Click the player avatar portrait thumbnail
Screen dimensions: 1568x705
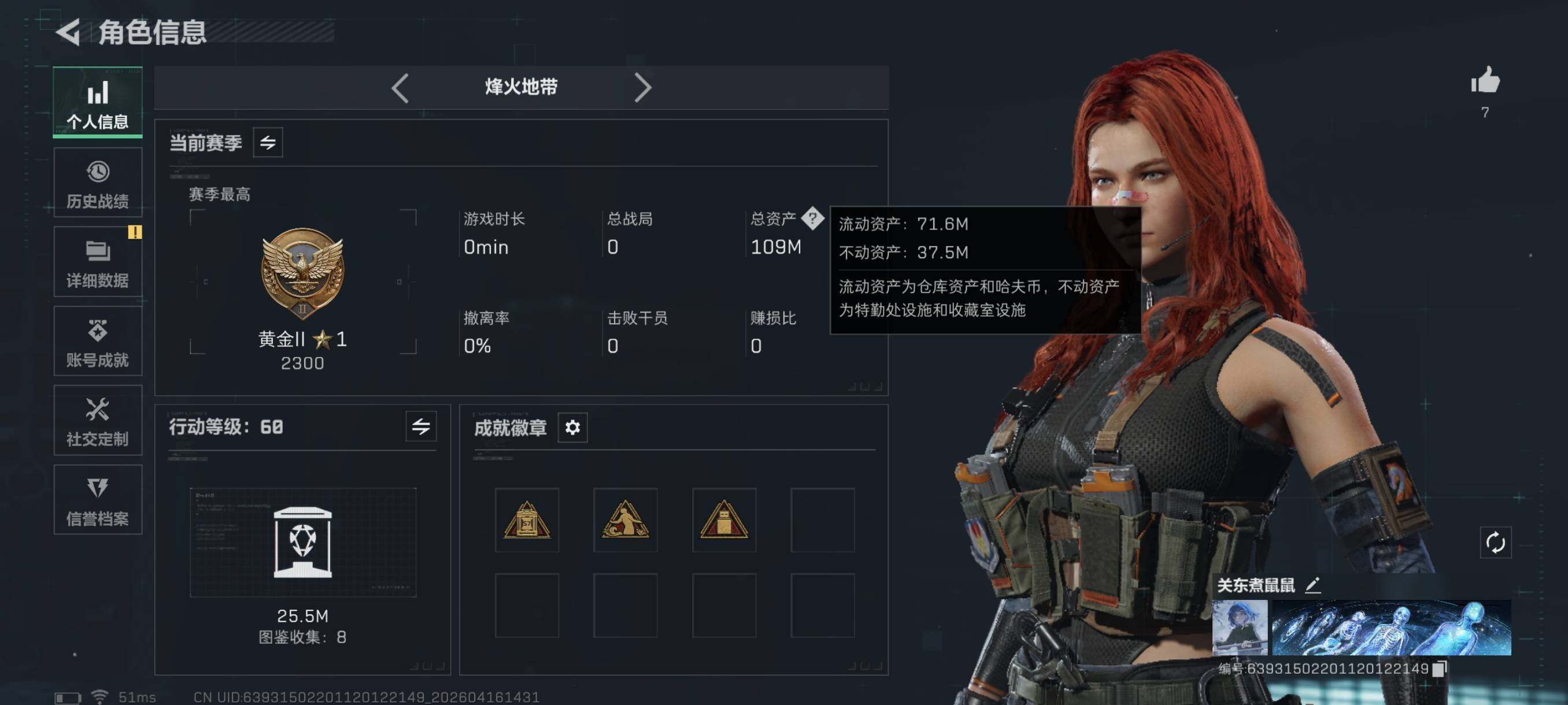pos(1239,627)
